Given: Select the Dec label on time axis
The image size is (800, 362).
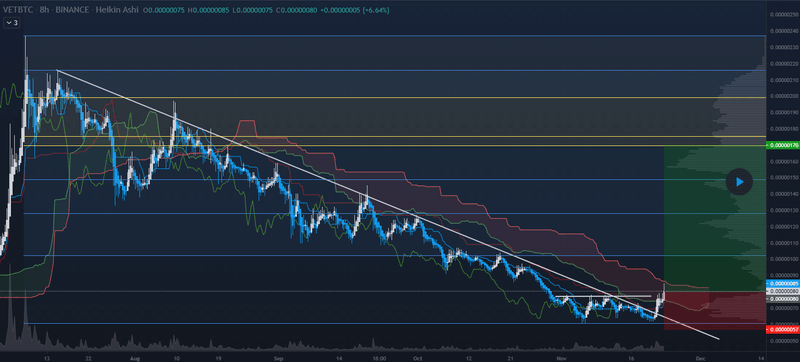Looking at the screenshot, I should click(x=701, y=358).
